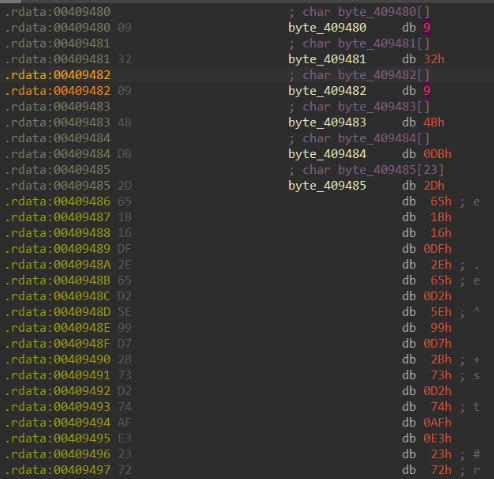Click the 0E3h operand value
The width and height of the screenshot is (494, 479).
tap(437, 439)
